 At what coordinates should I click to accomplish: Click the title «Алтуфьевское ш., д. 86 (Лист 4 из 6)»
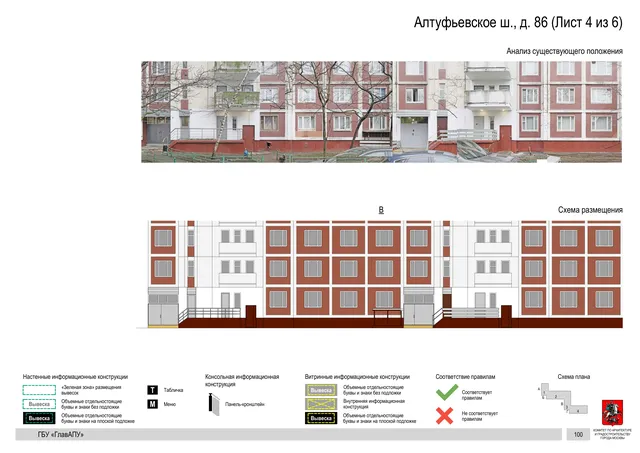518,22
